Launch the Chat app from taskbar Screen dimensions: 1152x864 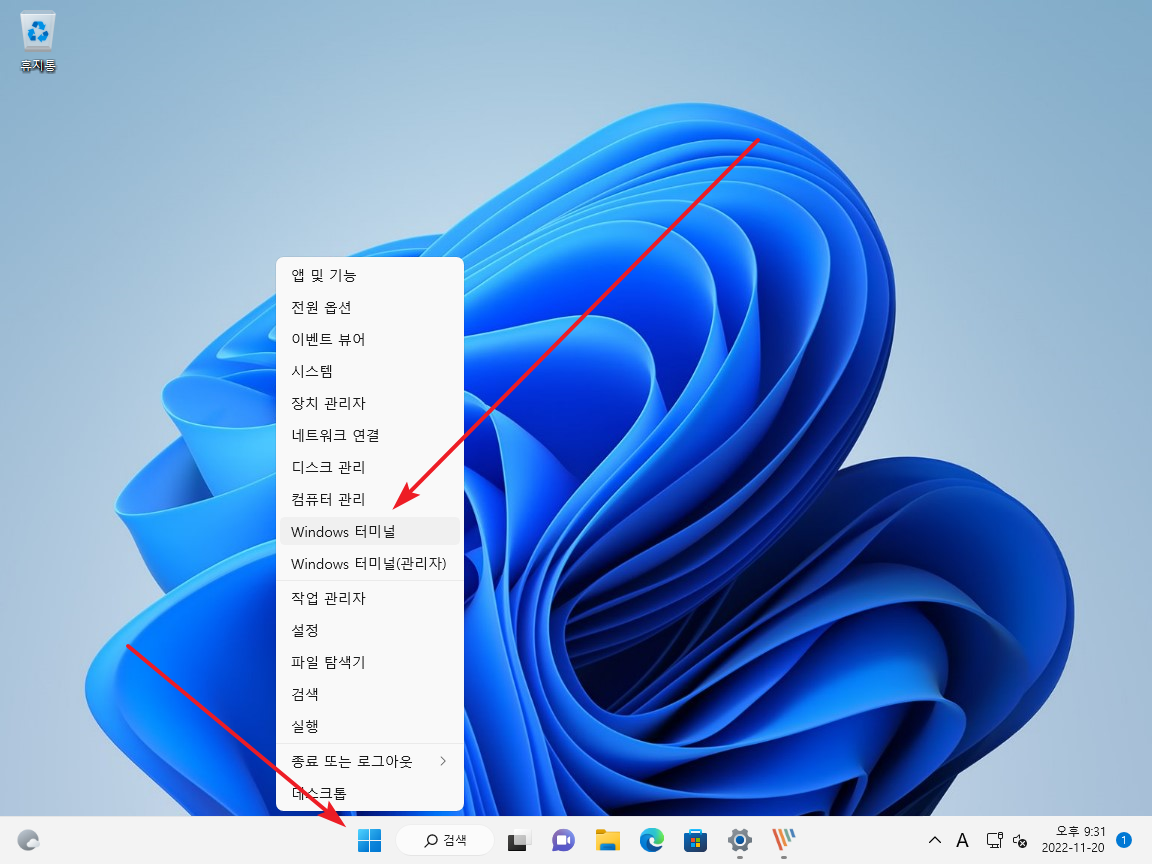(563, 840)
